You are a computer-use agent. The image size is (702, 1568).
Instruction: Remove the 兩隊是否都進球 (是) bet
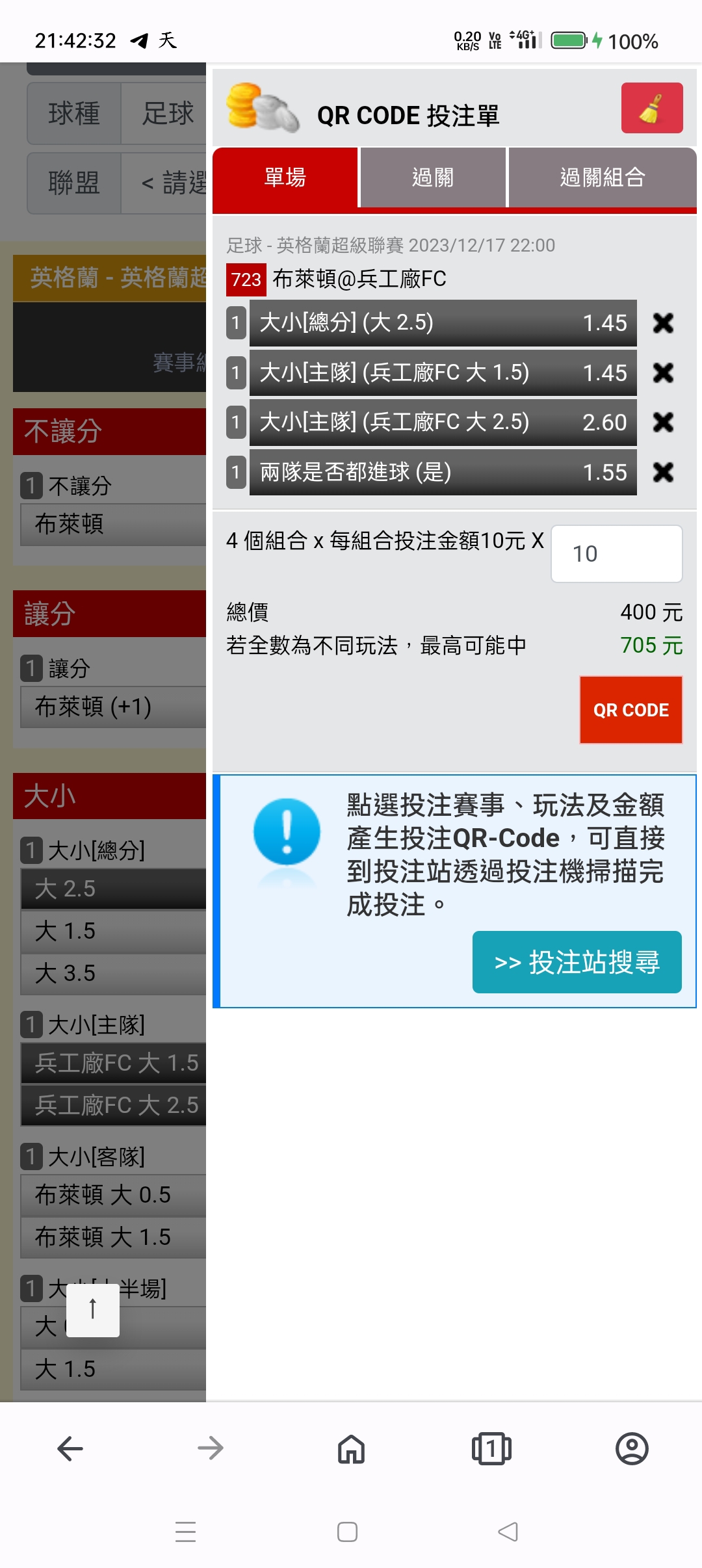click(663, 472)
